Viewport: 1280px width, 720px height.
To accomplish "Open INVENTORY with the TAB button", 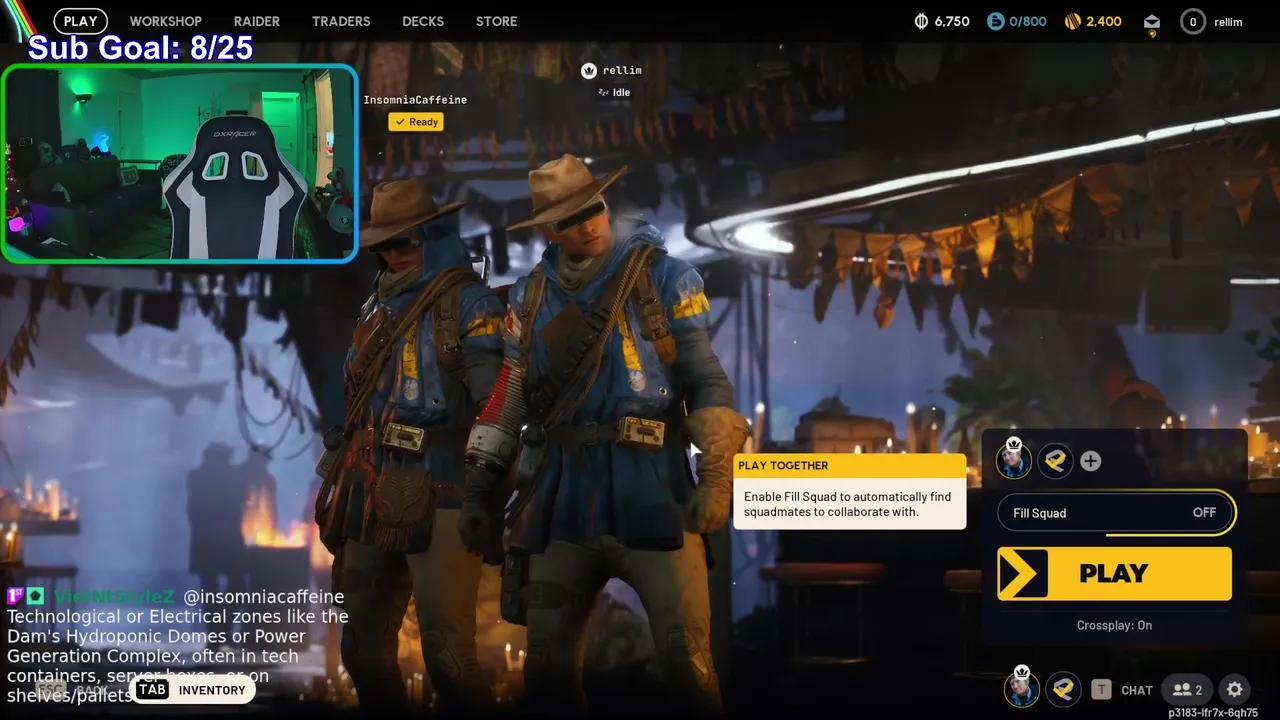I will [191, 689].
